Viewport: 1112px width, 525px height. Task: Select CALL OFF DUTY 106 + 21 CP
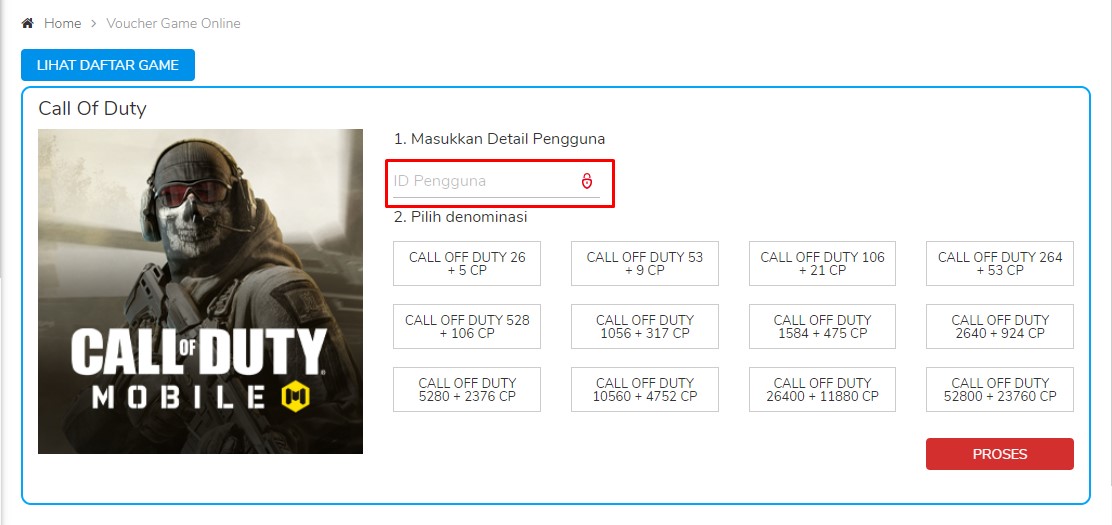[822, 263]
